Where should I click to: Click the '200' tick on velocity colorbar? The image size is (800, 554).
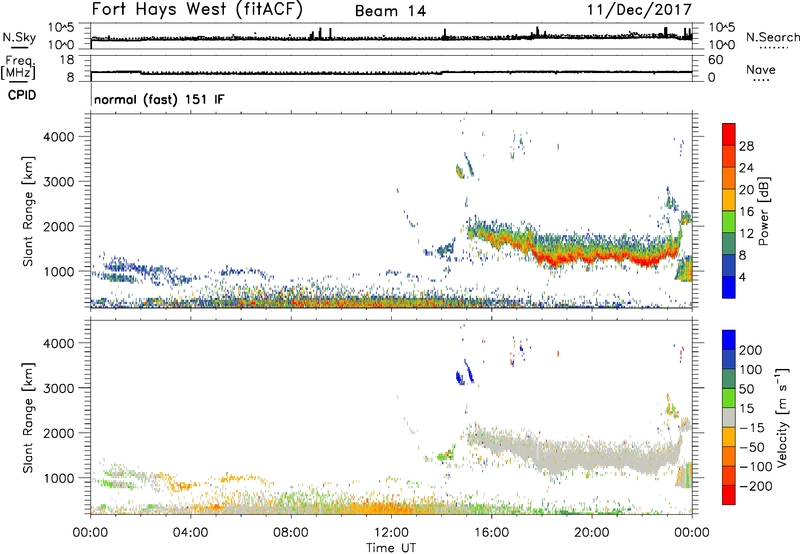[751, 350]
